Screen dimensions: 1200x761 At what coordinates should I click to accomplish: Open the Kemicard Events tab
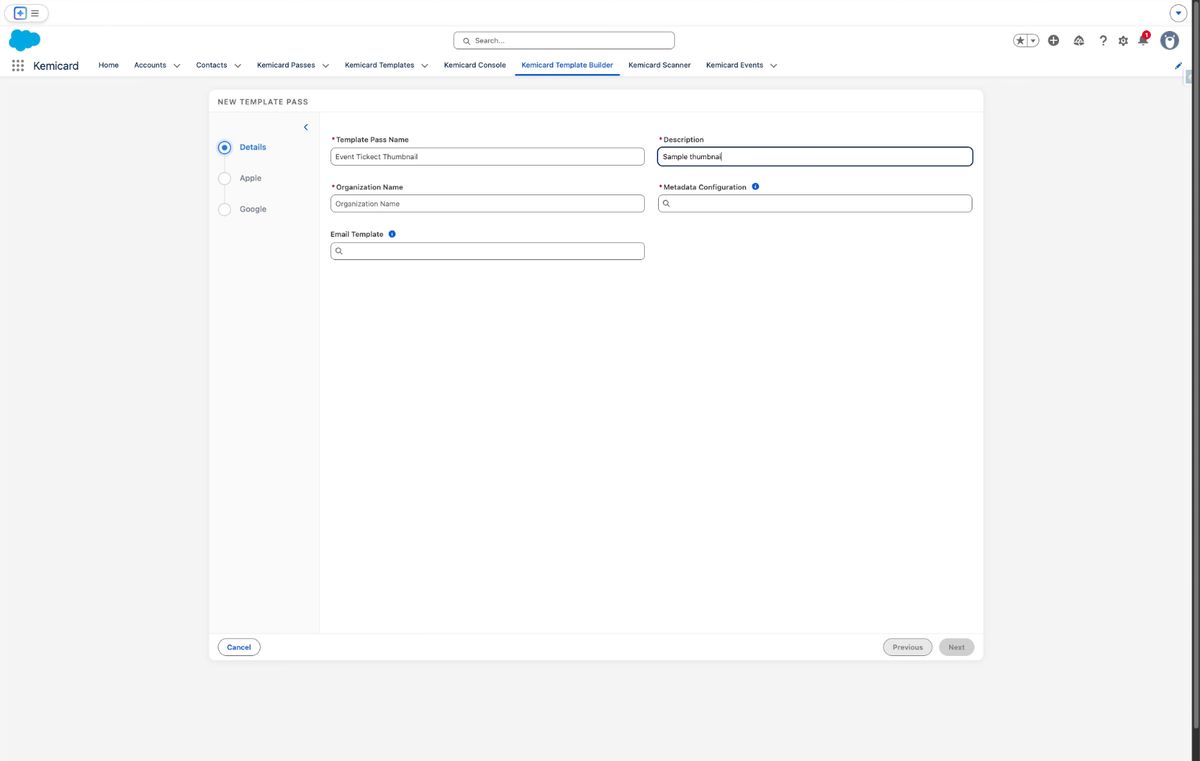click(x=735, y=65)
